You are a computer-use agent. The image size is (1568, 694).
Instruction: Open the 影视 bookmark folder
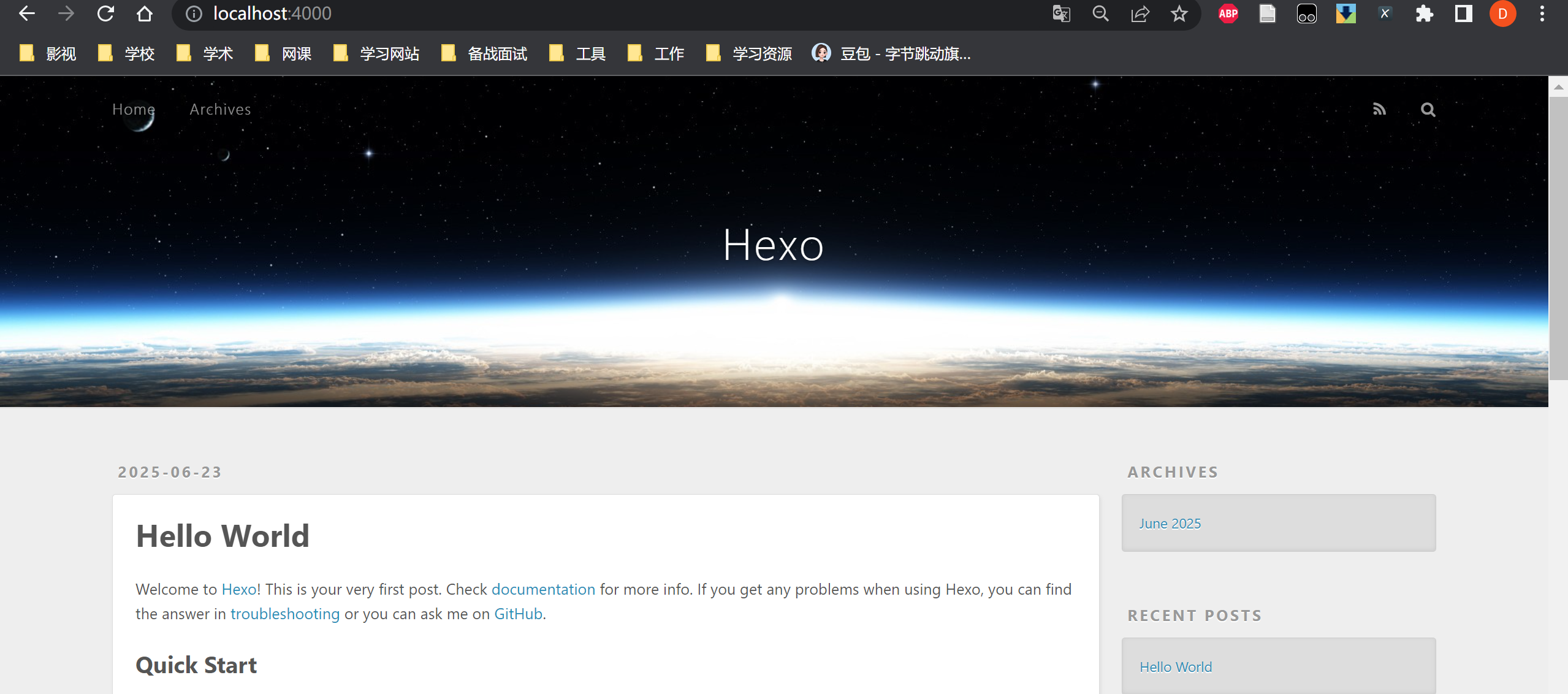coord(48,54)
